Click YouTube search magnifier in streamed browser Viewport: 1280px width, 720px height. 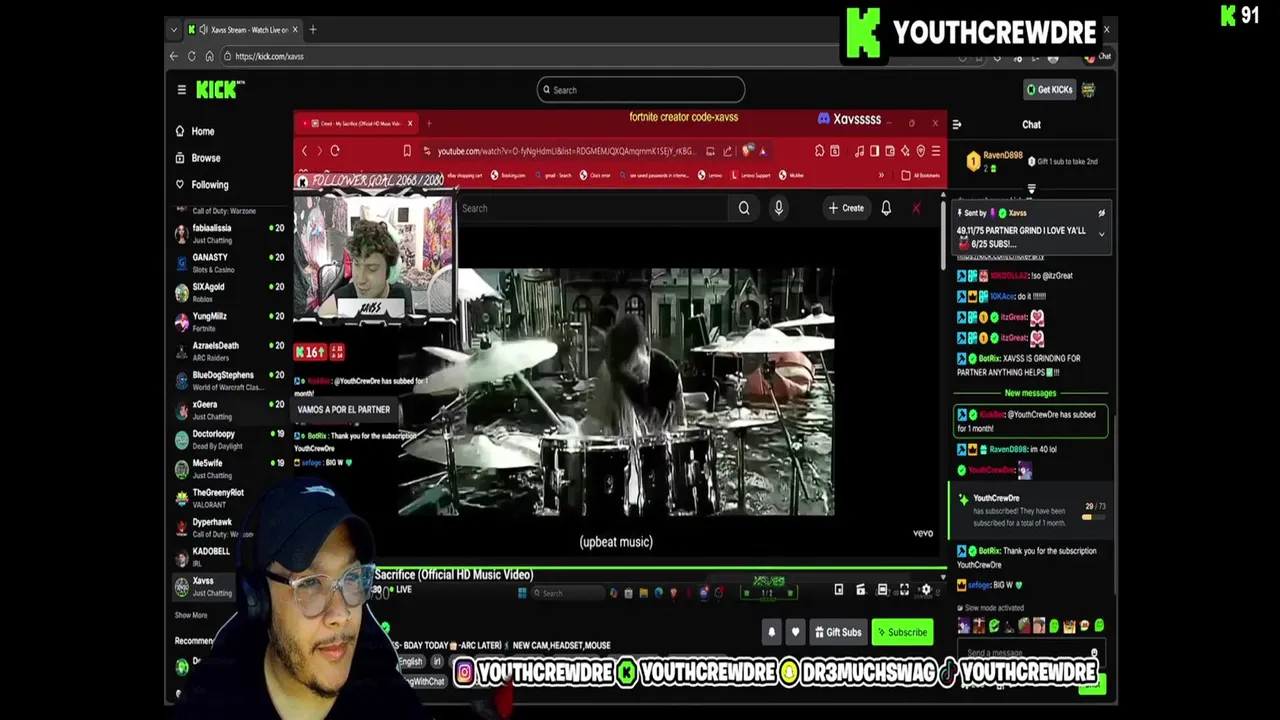[x=744, y=208]
